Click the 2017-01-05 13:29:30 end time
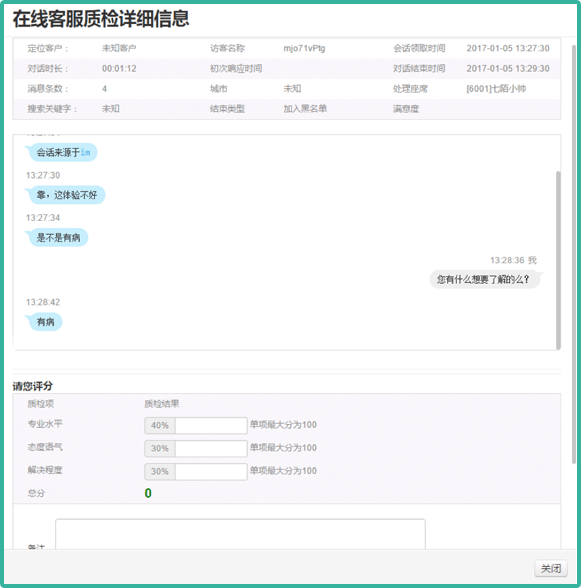Image resolution: width=581 pixels, height=588 pixels. point(508,69)
